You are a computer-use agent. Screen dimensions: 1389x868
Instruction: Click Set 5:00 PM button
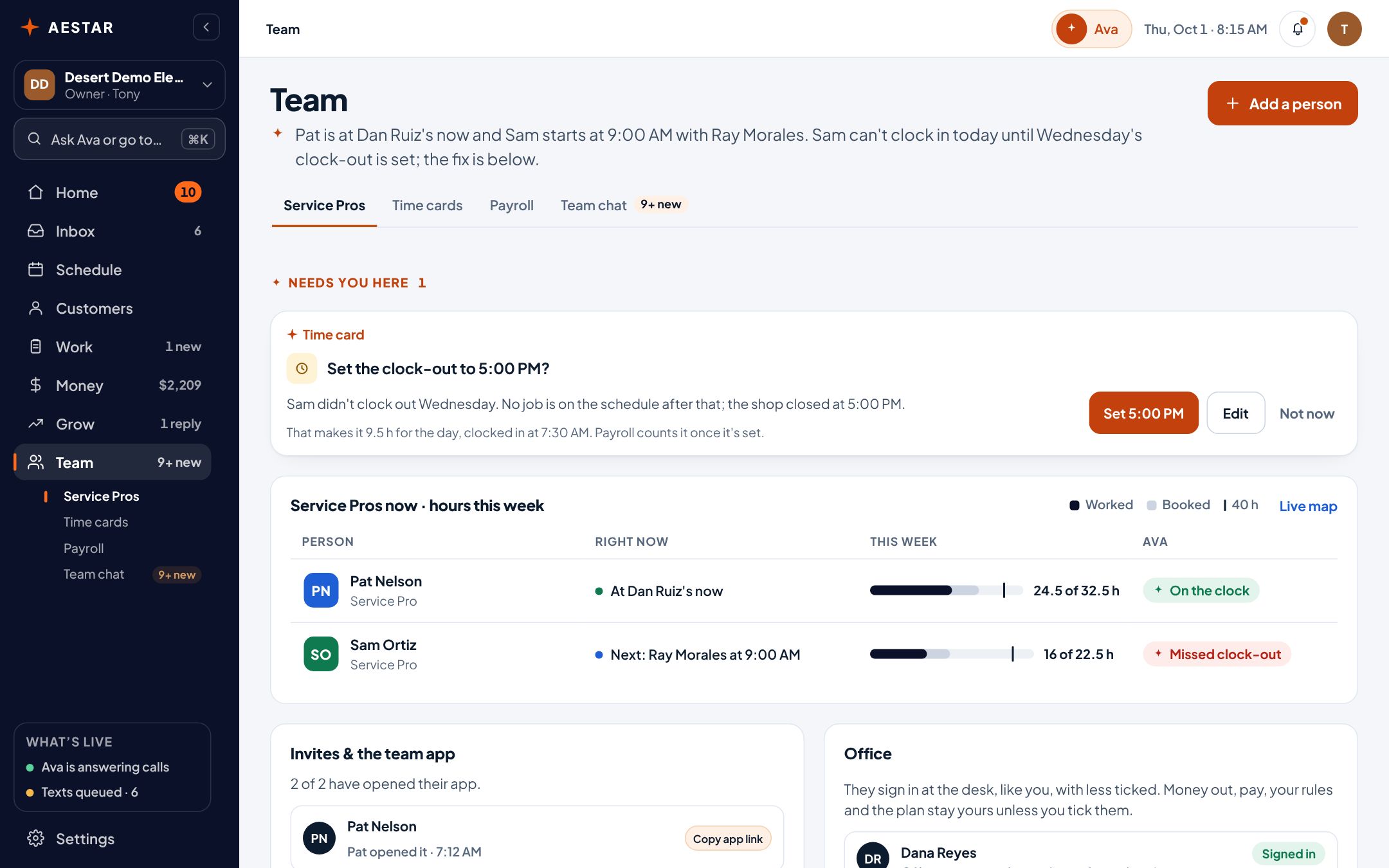point(1143,413)
